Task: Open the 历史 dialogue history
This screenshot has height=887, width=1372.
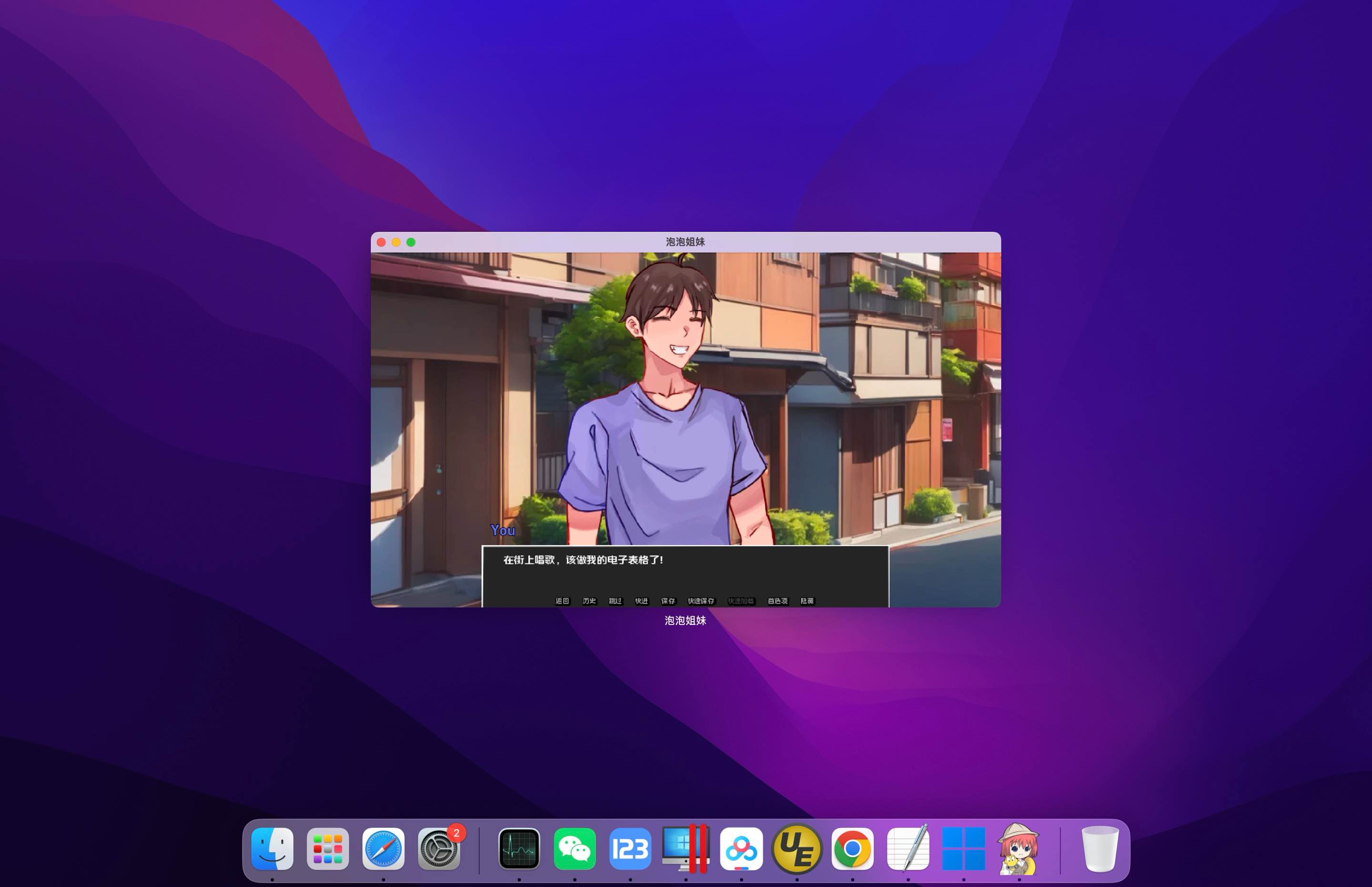Action: 589,601
